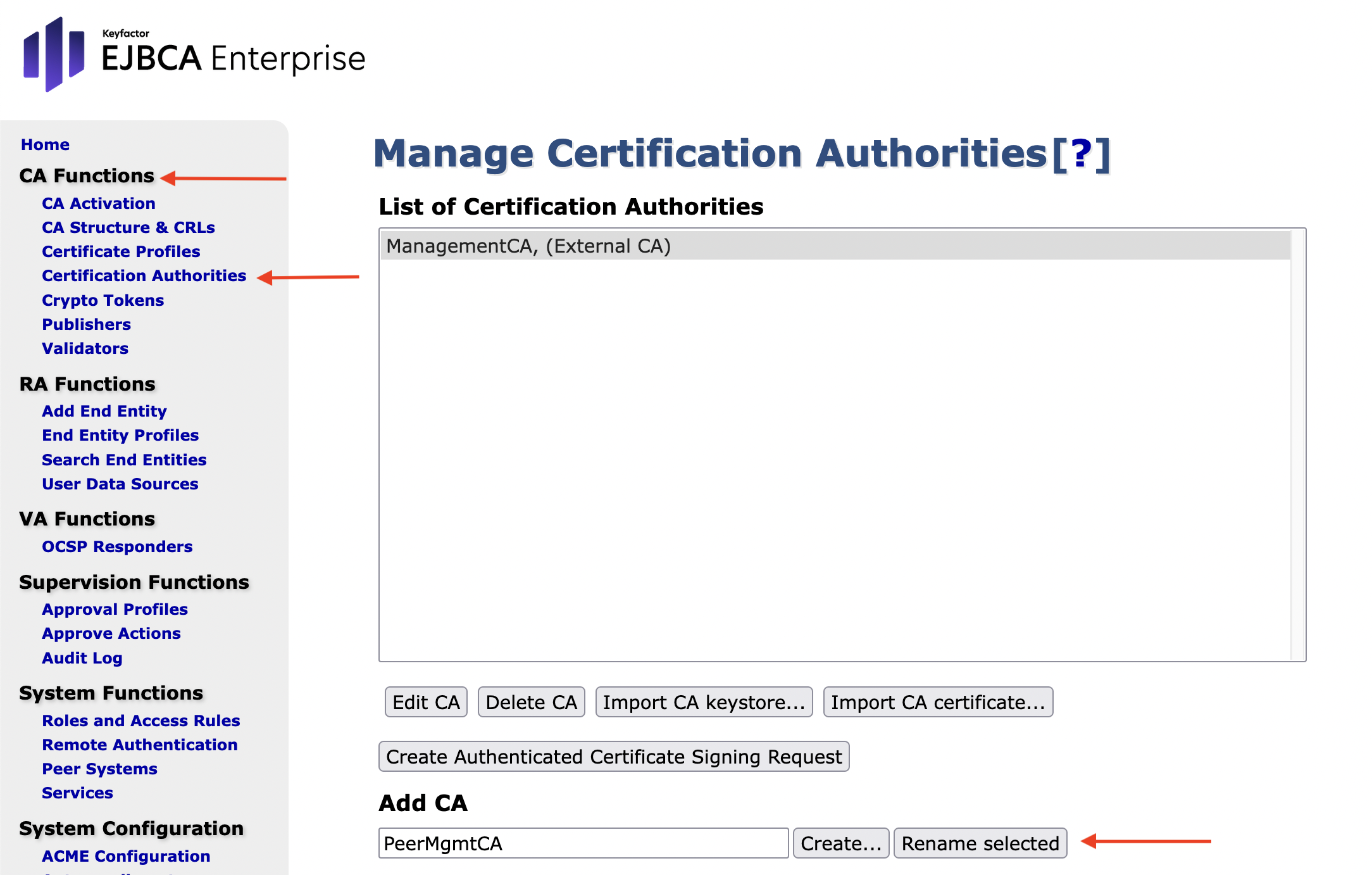Screen dimensions: 1372x875
Task: Open Certification Authorities menu link
Action: coord(144,275)
